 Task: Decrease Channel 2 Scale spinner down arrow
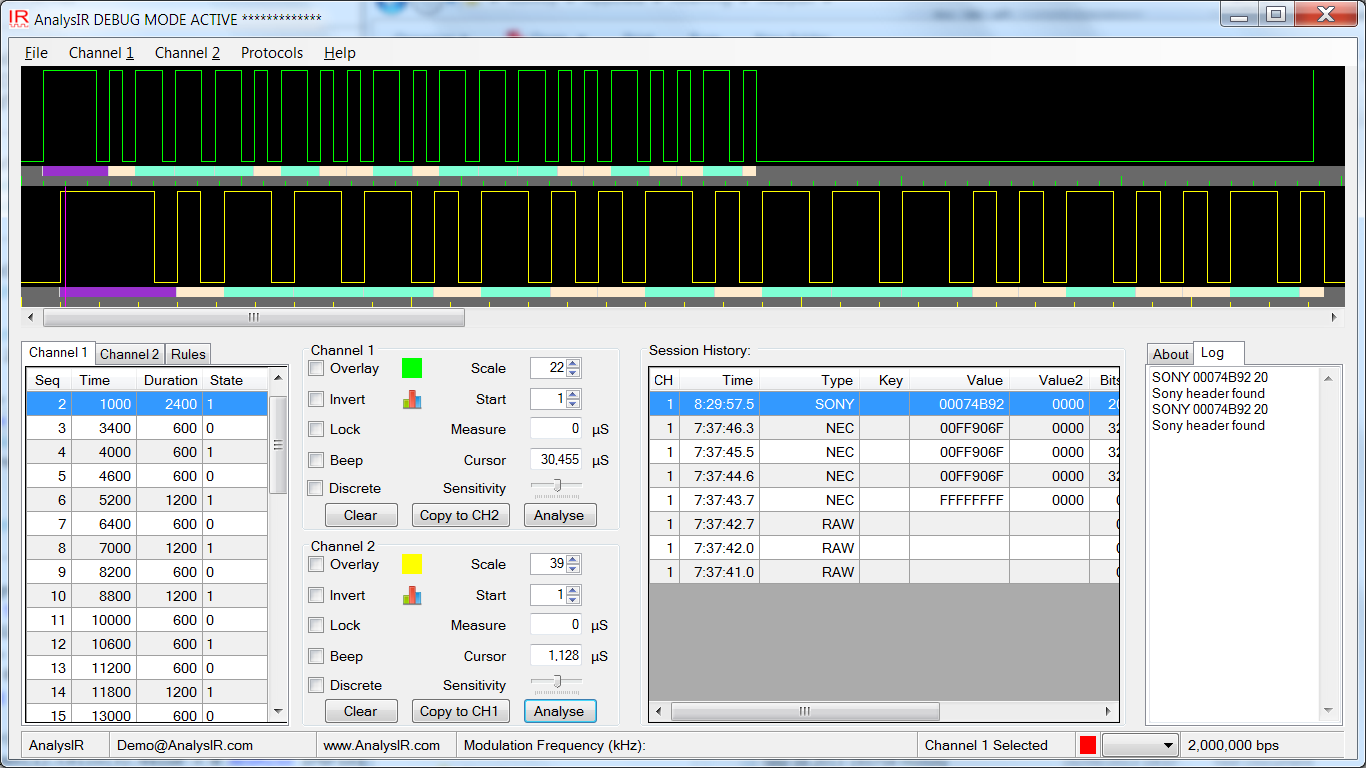(573, 570)
